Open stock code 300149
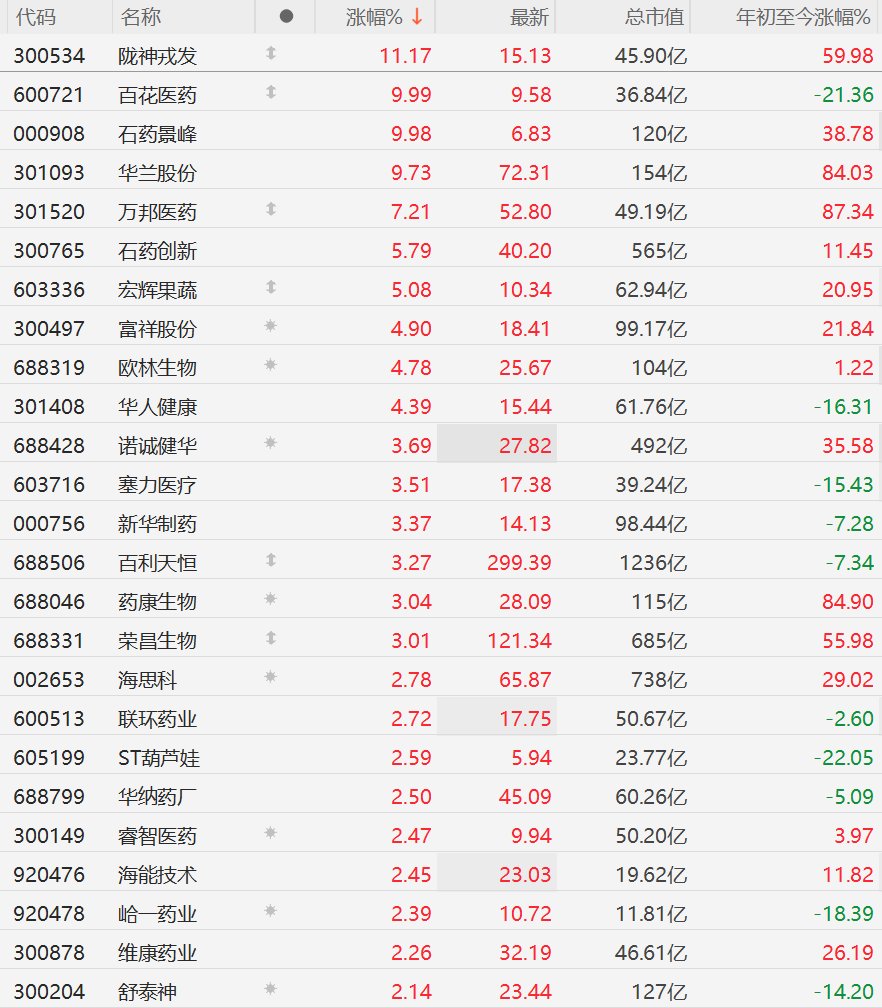The height and width of the screenshot is (1008, 882). [49, 836]
